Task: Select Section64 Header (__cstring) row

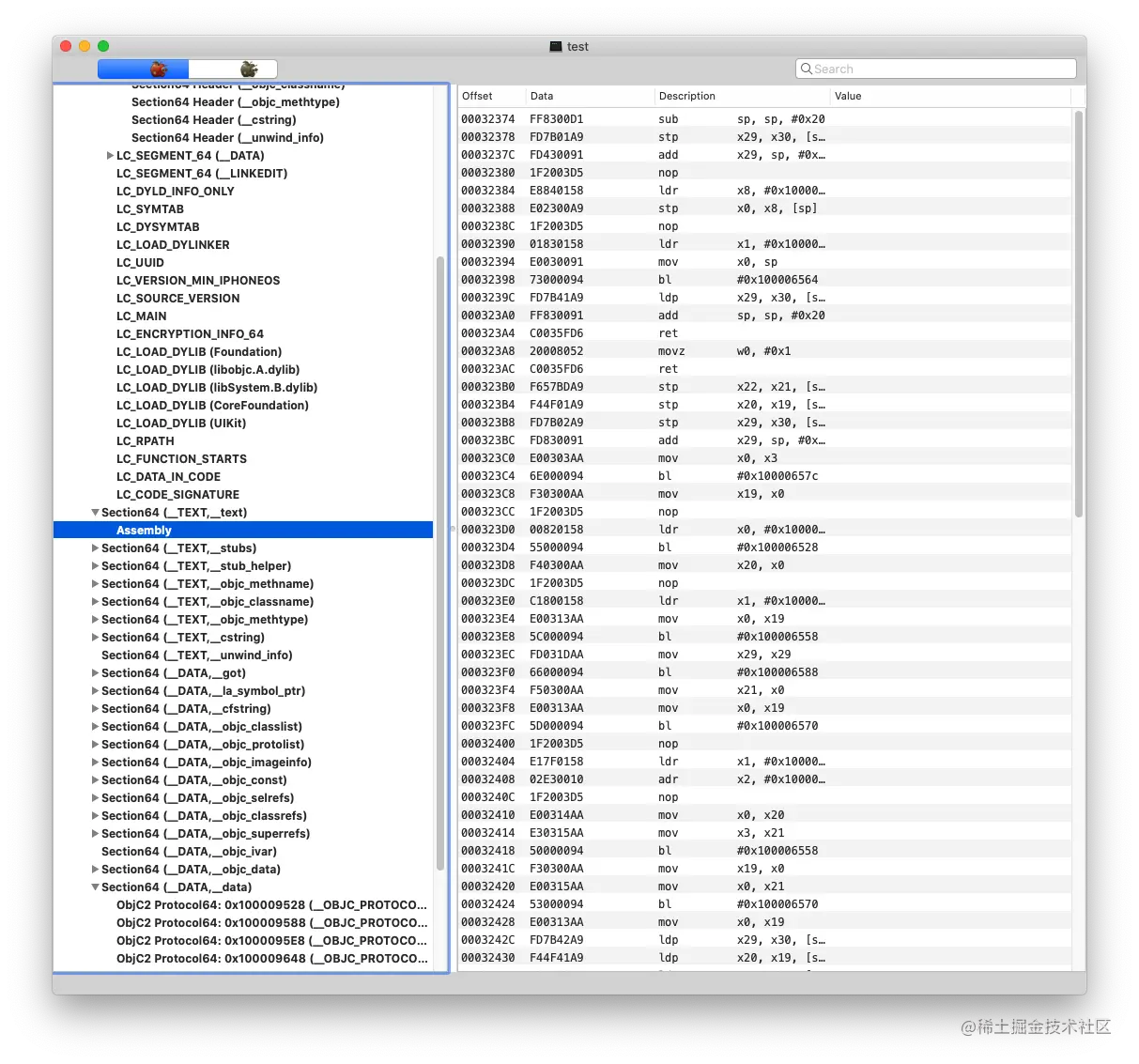Action: [243, 120]
